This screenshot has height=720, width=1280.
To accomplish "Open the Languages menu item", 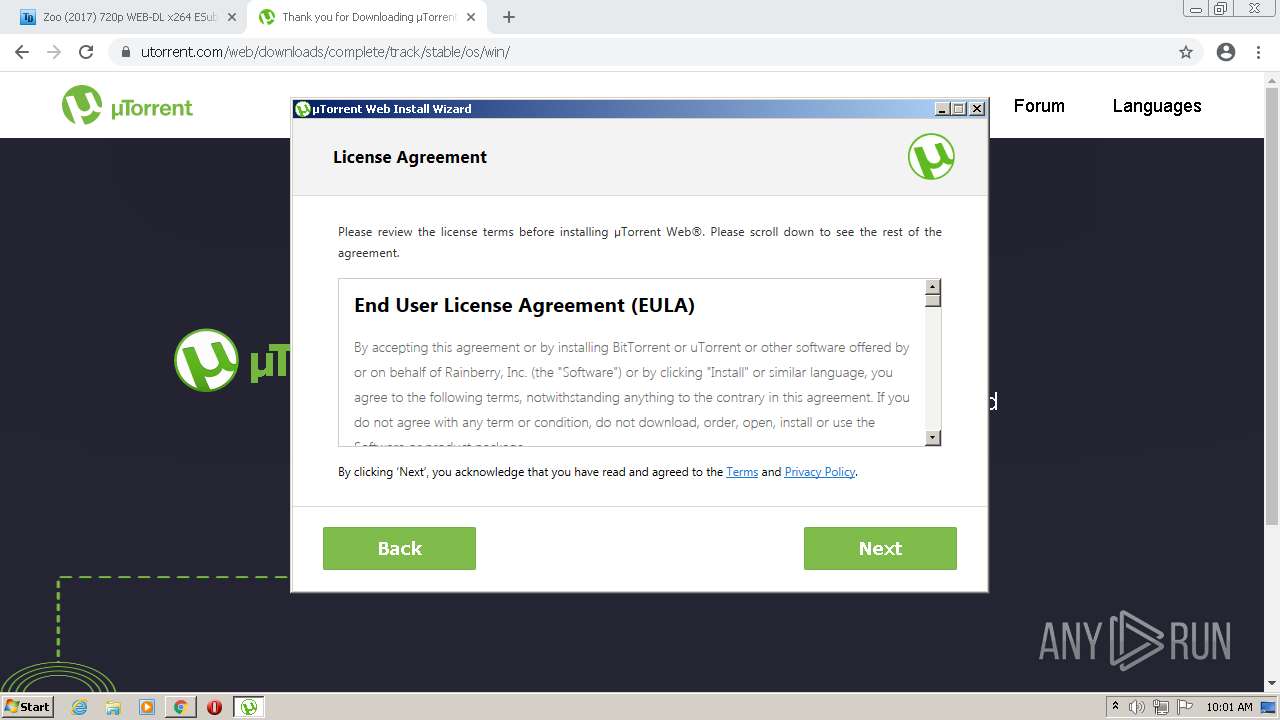I will pos(1157,106).
